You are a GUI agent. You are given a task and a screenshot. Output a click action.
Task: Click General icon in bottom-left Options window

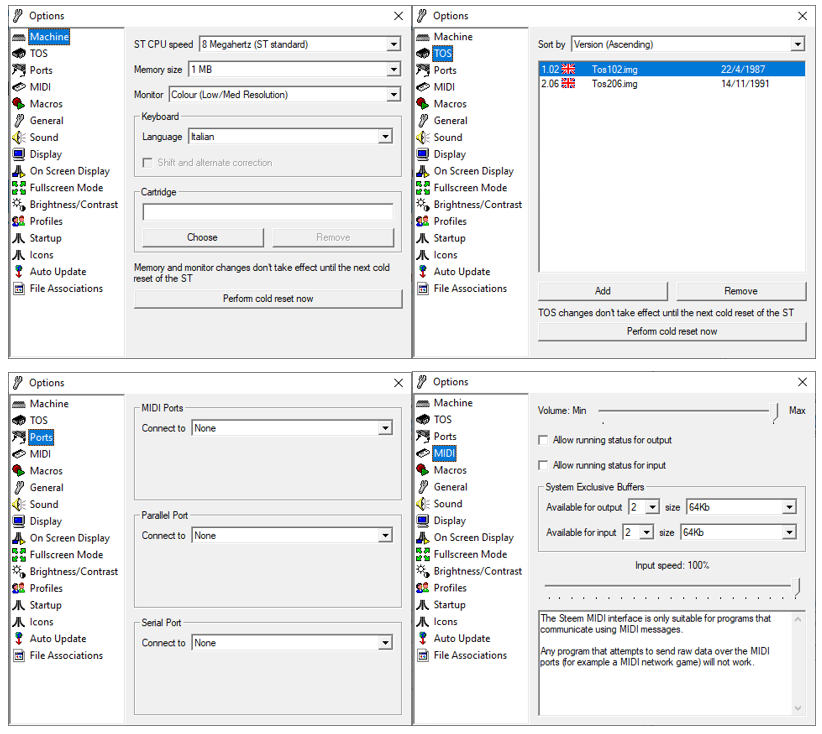click(19, 488)
